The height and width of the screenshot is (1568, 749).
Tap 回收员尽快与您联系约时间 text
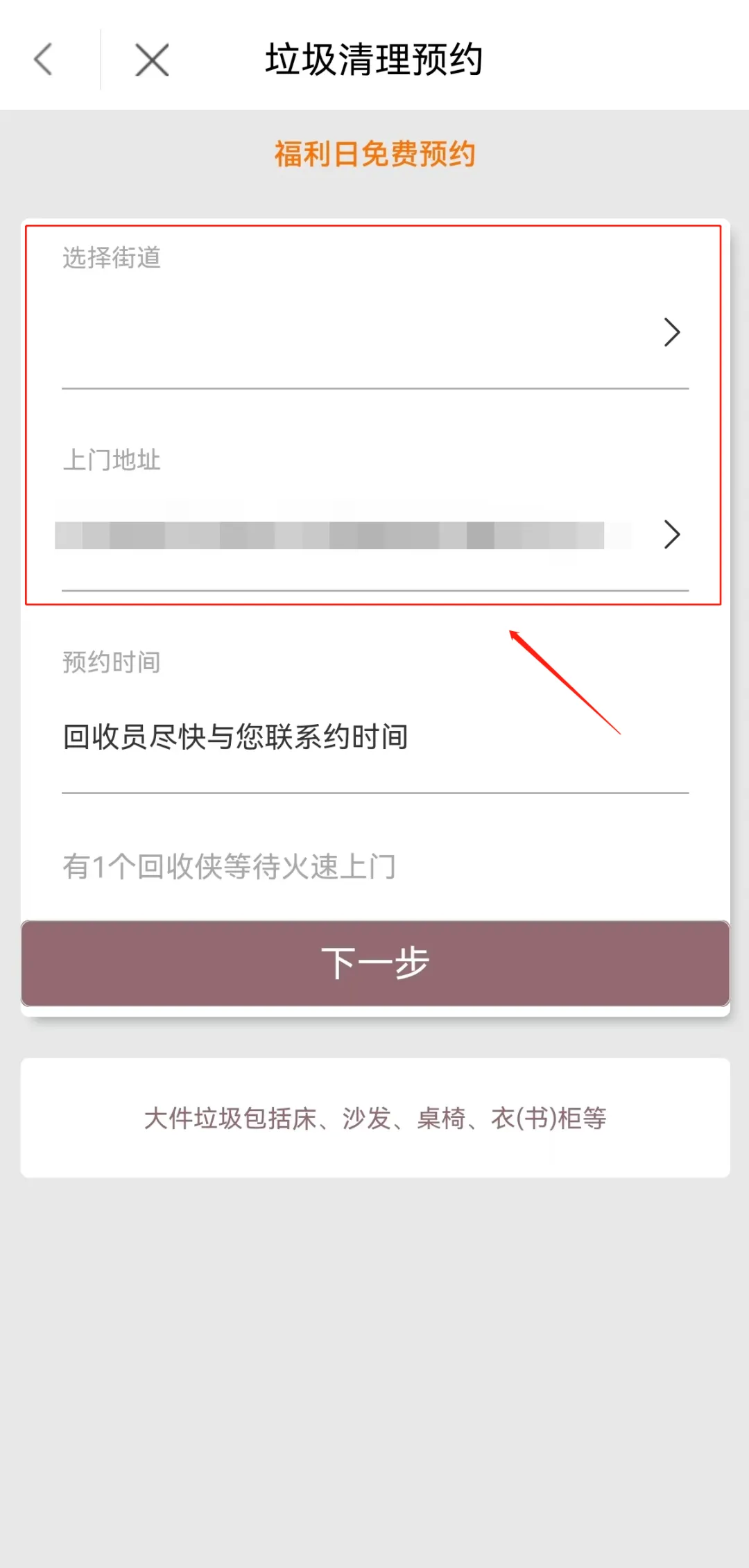[235, 736]
